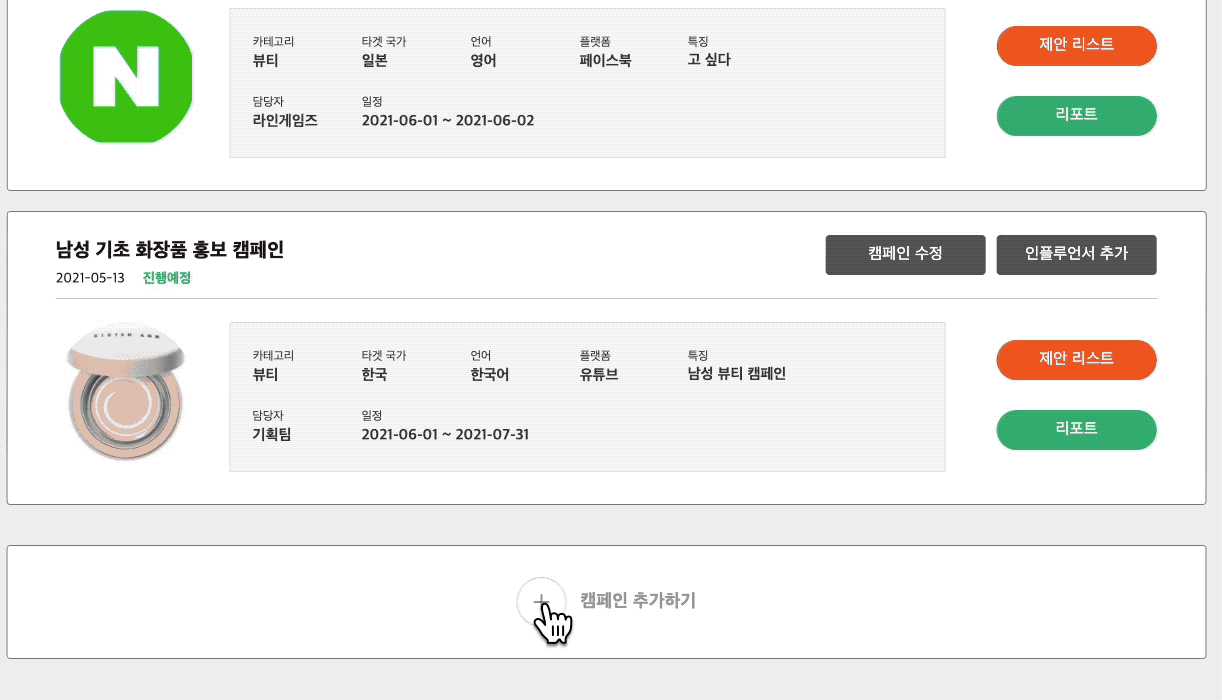Click the Naver logo campaign thumbnail
1222x700 pixels.
coord(124,76)
